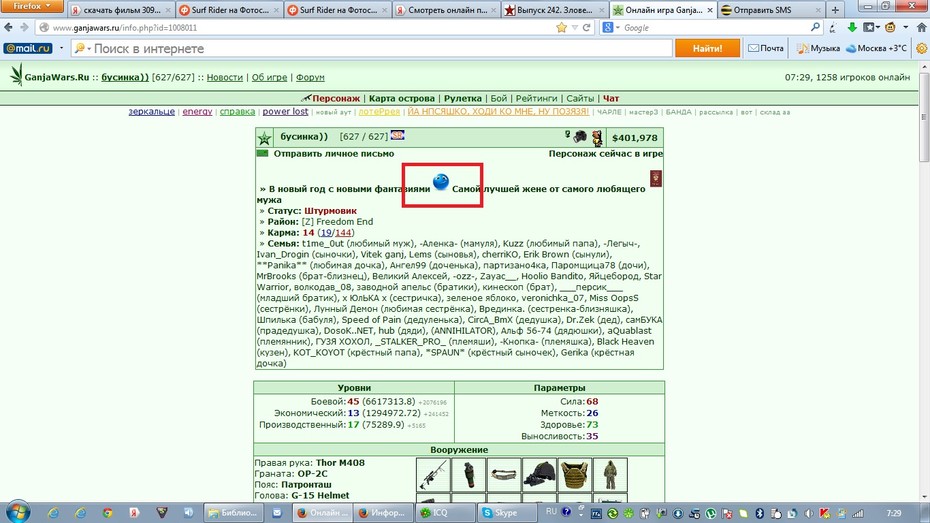Image resolution: width=930 pixels, height=523 pixels.
Task: Open the OP-2C grenade thumbnail
Action: 469,475
